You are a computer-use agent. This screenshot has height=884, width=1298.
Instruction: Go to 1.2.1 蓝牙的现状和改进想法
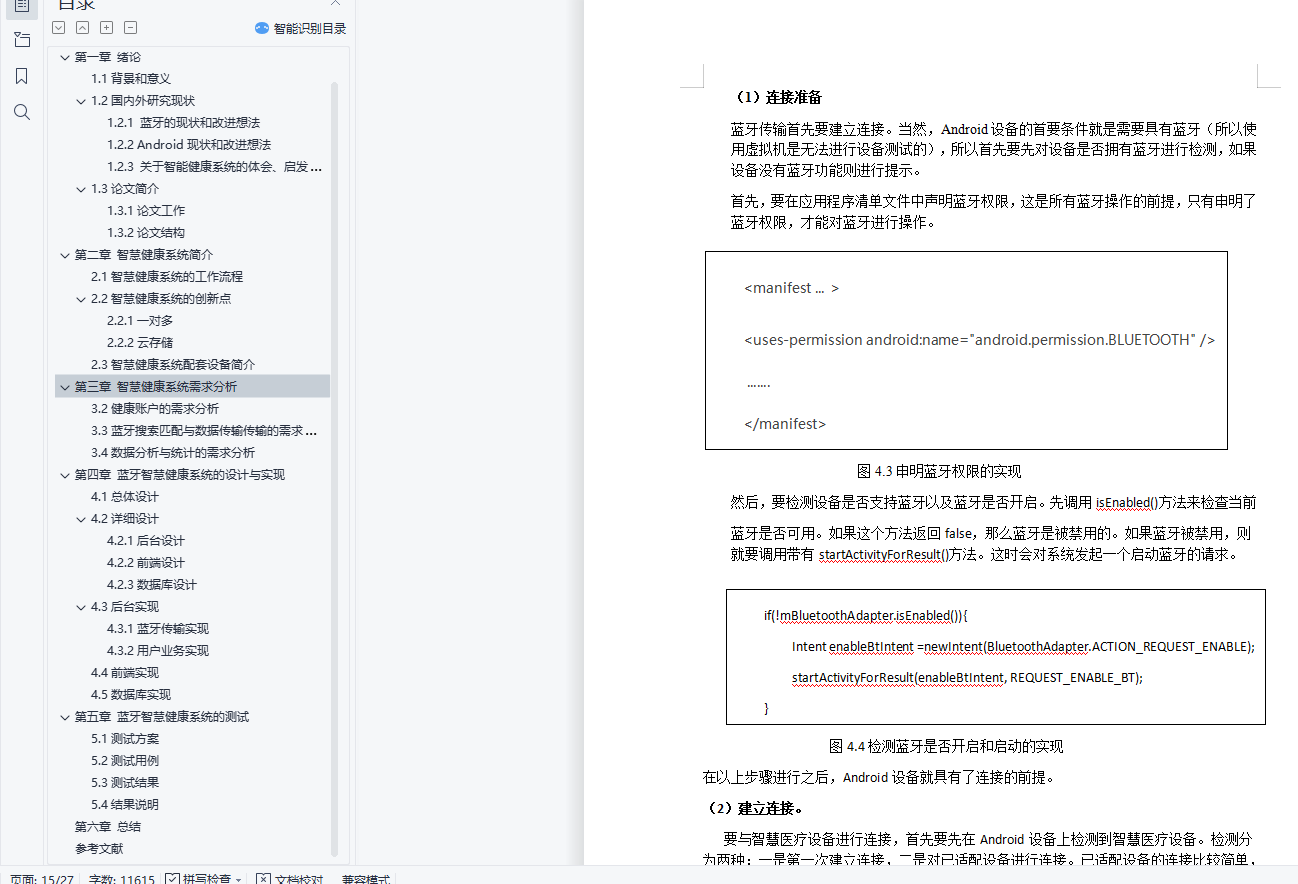(x=183, y=123)
